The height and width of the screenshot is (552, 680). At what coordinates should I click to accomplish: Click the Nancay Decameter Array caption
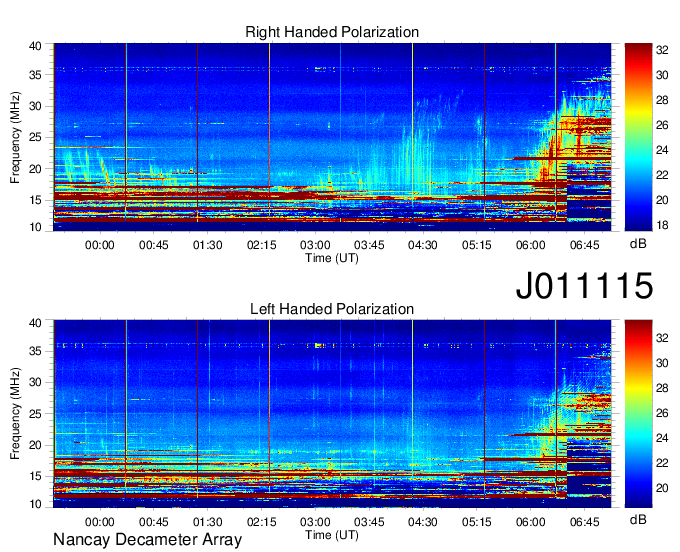point(147,539)
